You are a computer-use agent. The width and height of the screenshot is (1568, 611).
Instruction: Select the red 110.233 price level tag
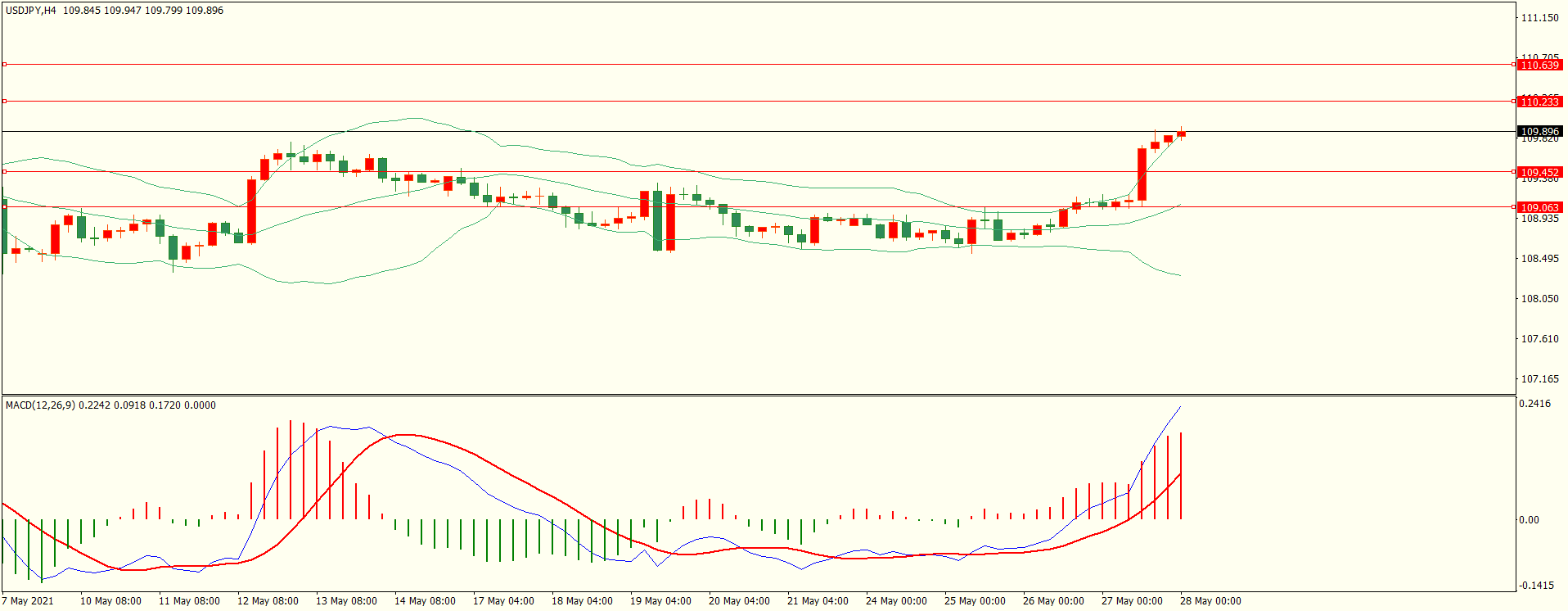(1539, 102)
